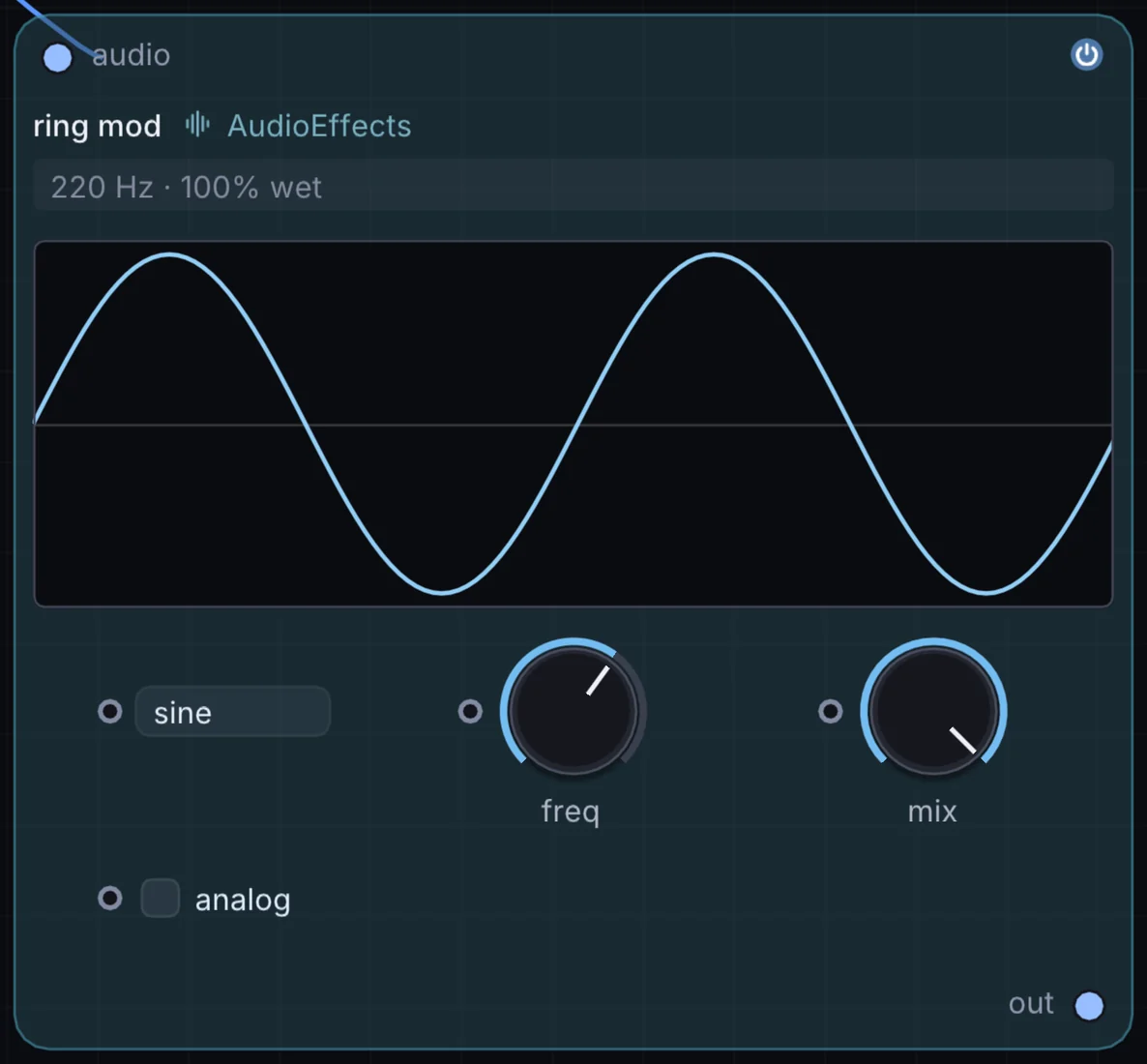Screen dimensions: 1147x1064
Task: Click the analog label text
Action: coord(243,901)
